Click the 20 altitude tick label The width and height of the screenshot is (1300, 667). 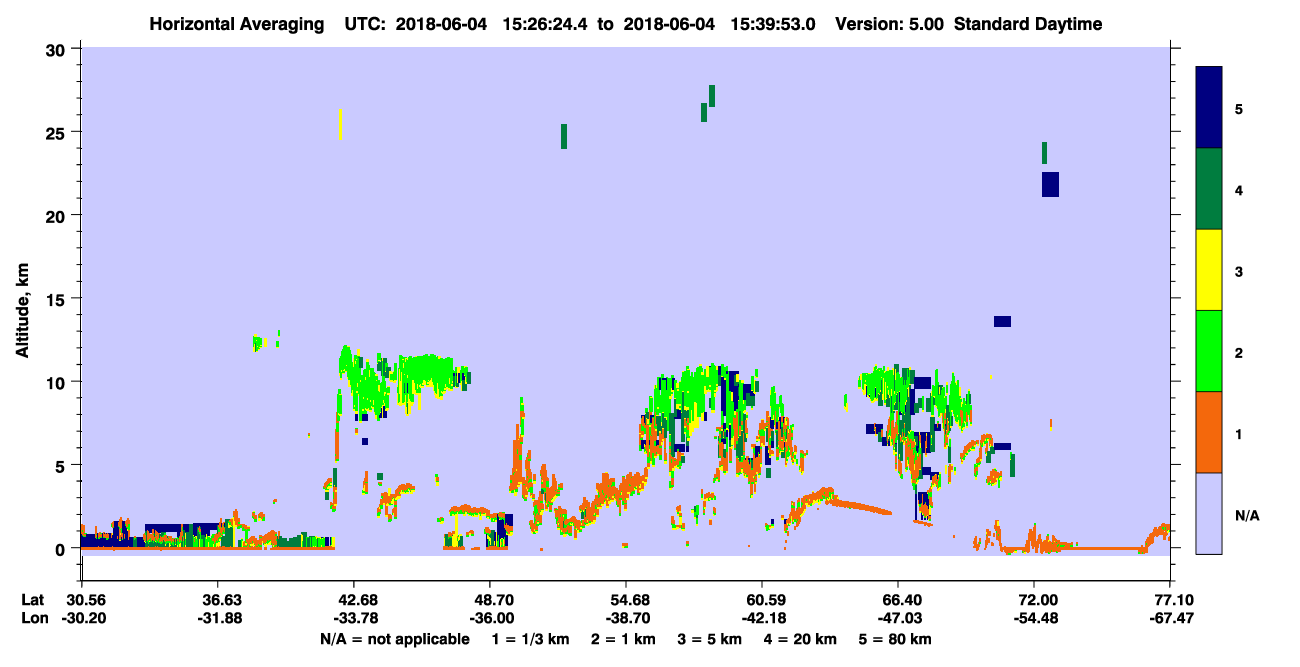58,215
